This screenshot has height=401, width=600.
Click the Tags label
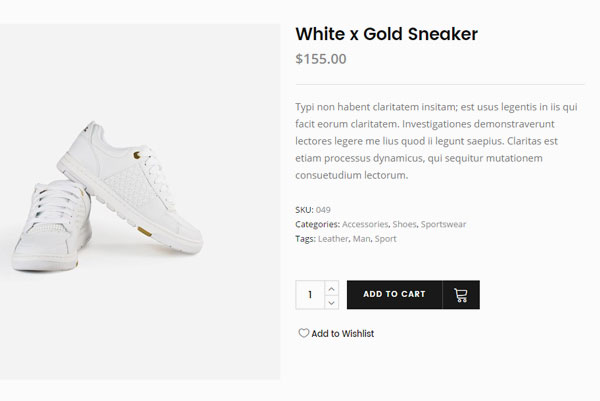(x=305, y=239)
